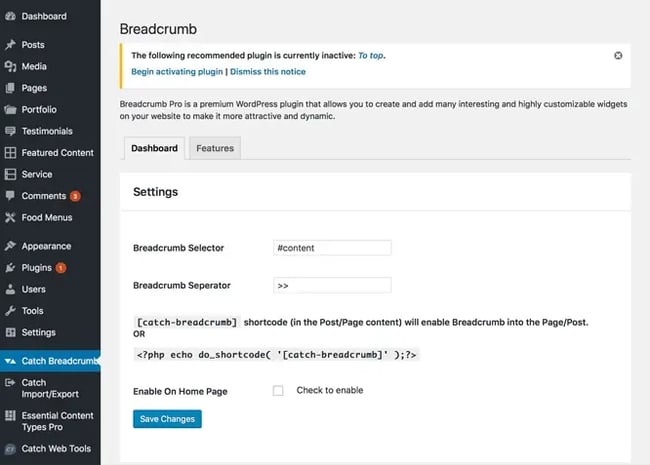Click Dismiss this notice link
Image resolution: width=650 pixels, height=465 pixels.
pyautogui.click(x=268, y=72)
